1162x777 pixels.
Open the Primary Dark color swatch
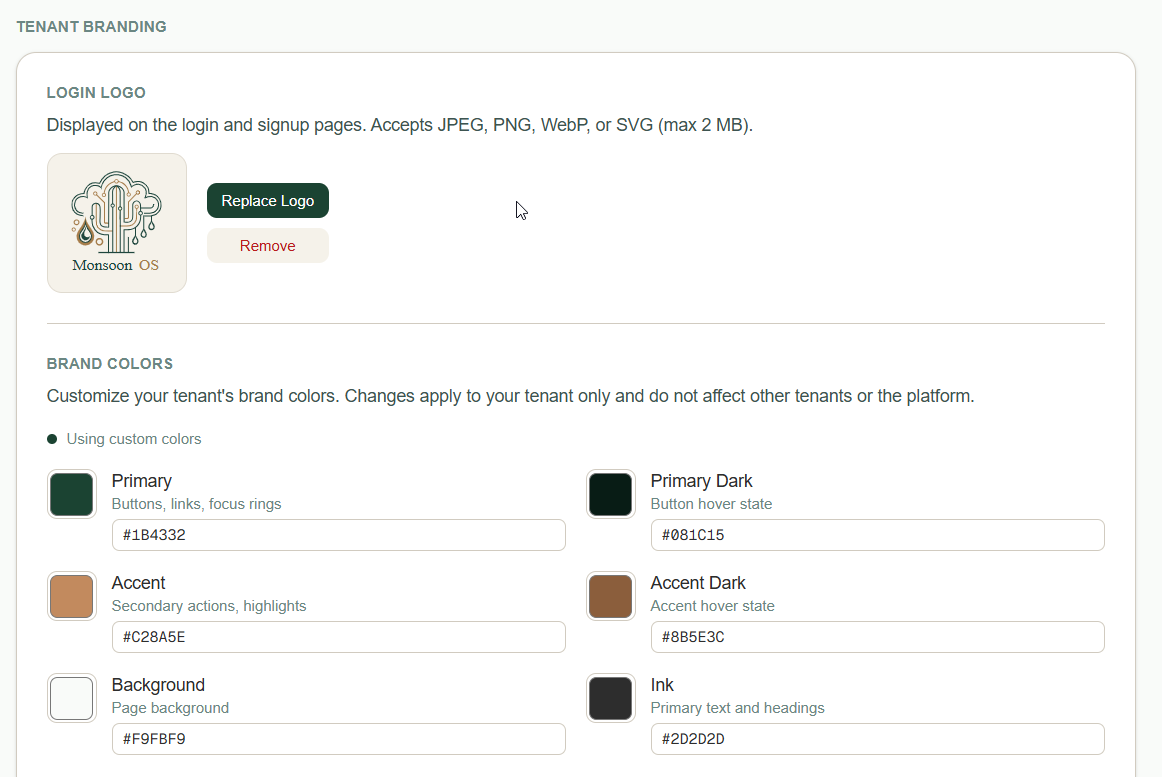(x=610, y=493)
